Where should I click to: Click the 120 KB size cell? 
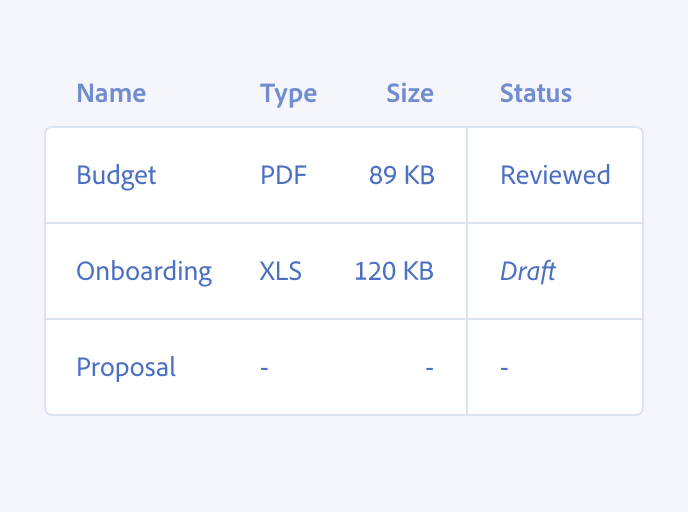[394, 272]
